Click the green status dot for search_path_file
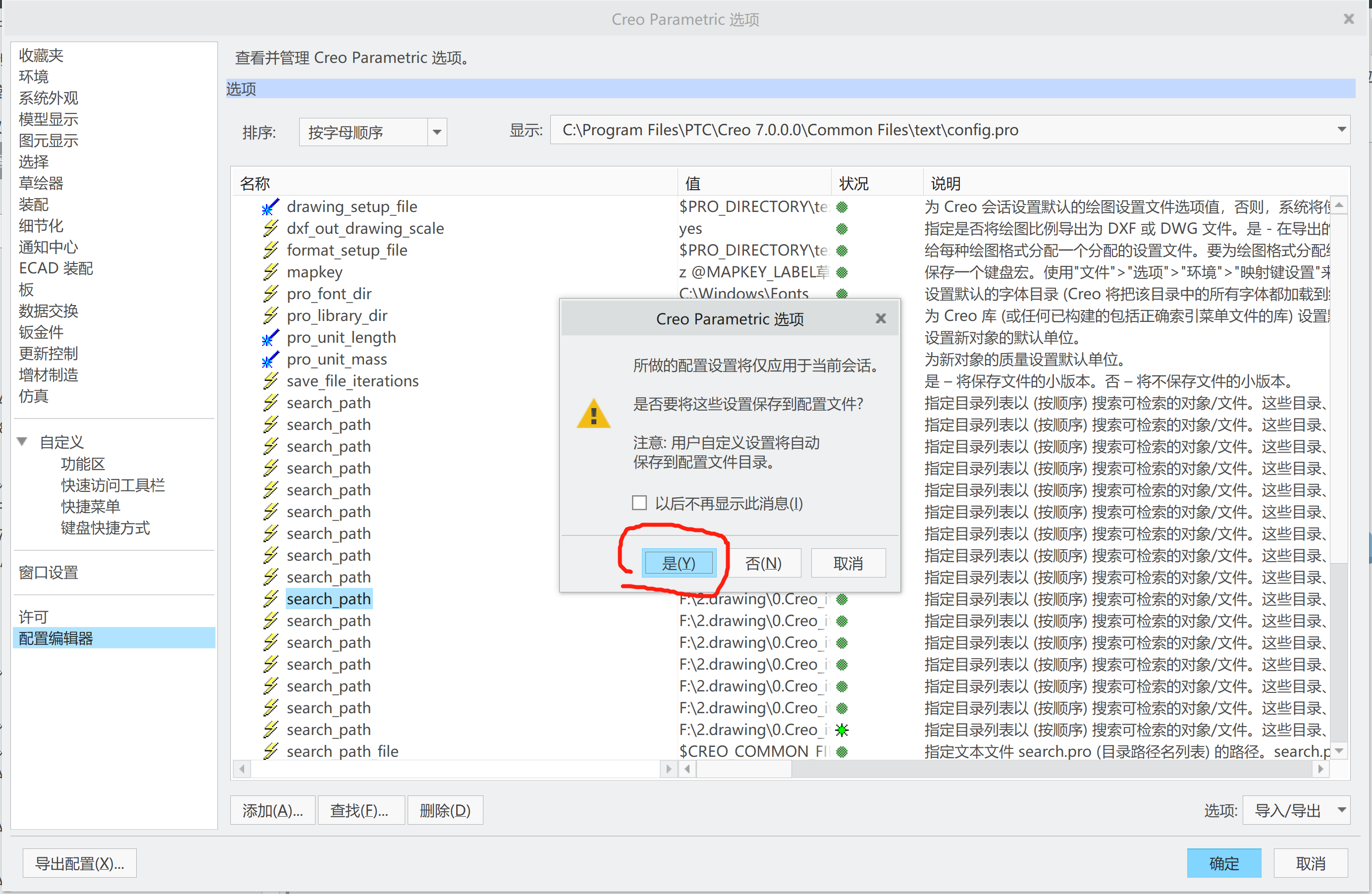The image size is (1372, 894). point(842,752)
